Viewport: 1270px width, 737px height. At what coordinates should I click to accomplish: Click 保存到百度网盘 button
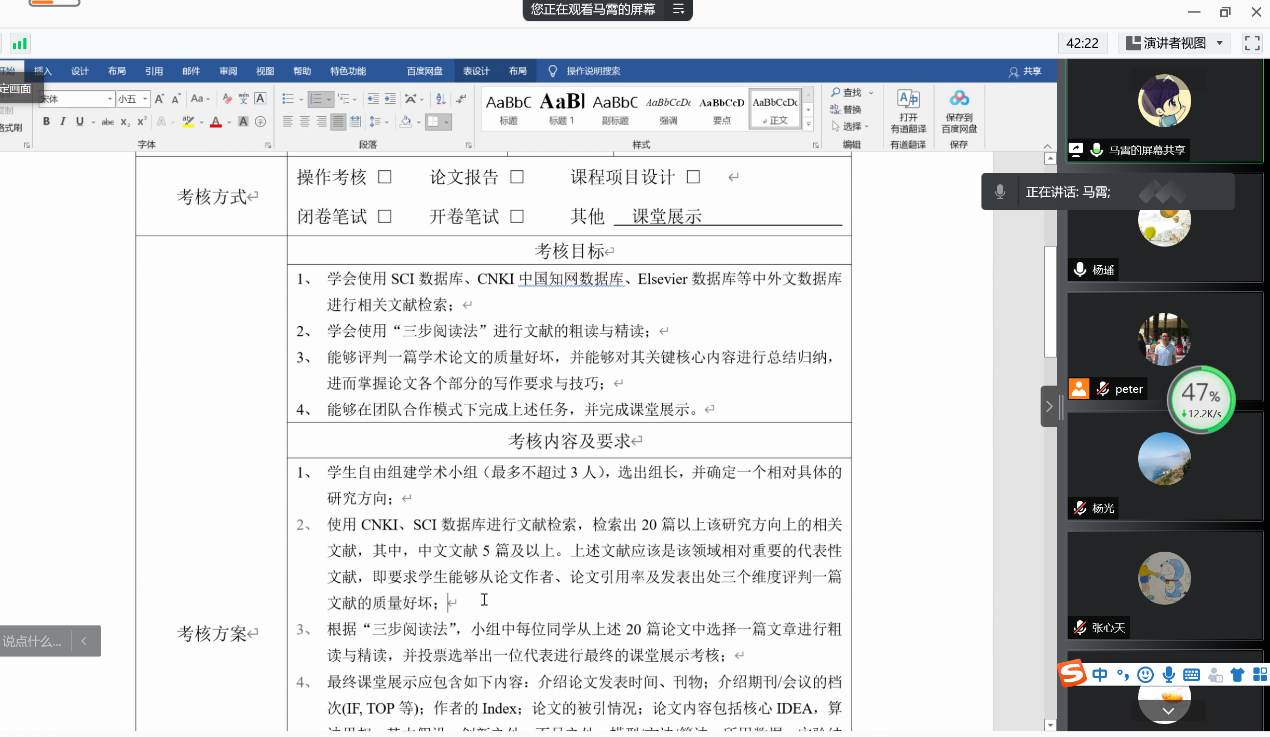pos(959,111)
